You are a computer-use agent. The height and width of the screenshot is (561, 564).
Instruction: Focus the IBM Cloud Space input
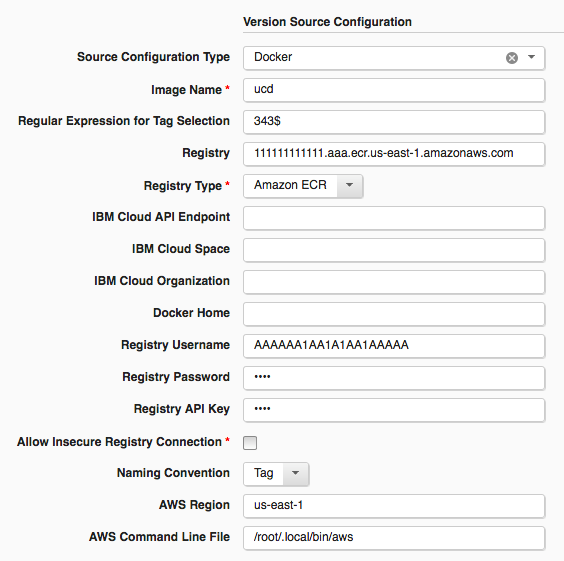point(394,250)
